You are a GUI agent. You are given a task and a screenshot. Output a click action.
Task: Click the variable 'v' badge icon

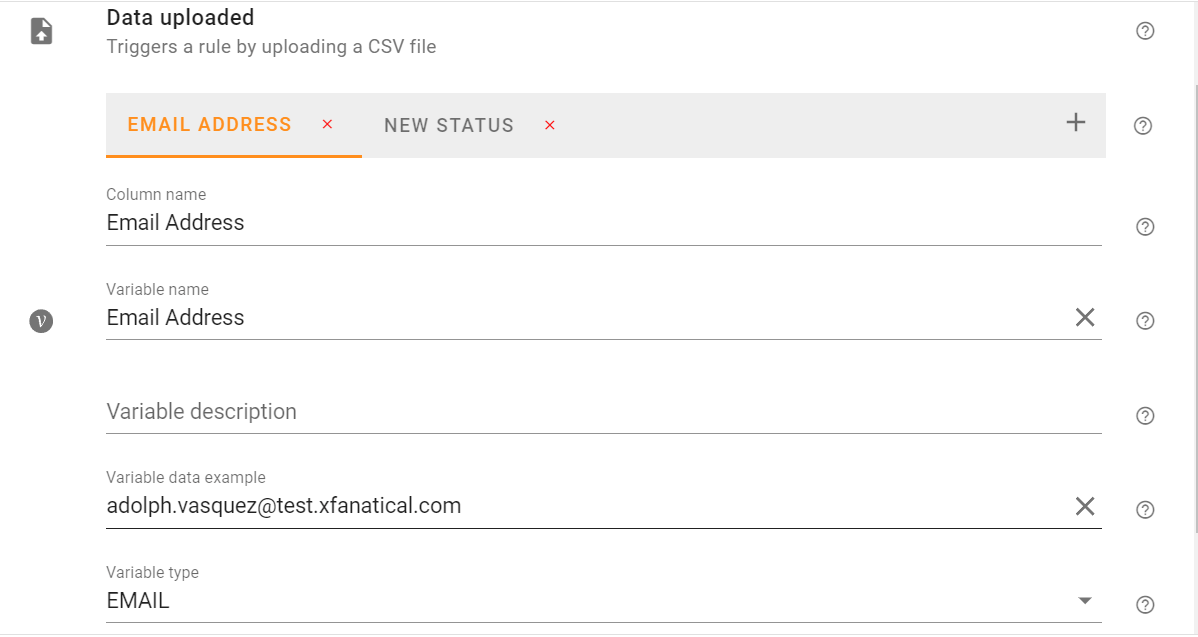tap(41, 321)
